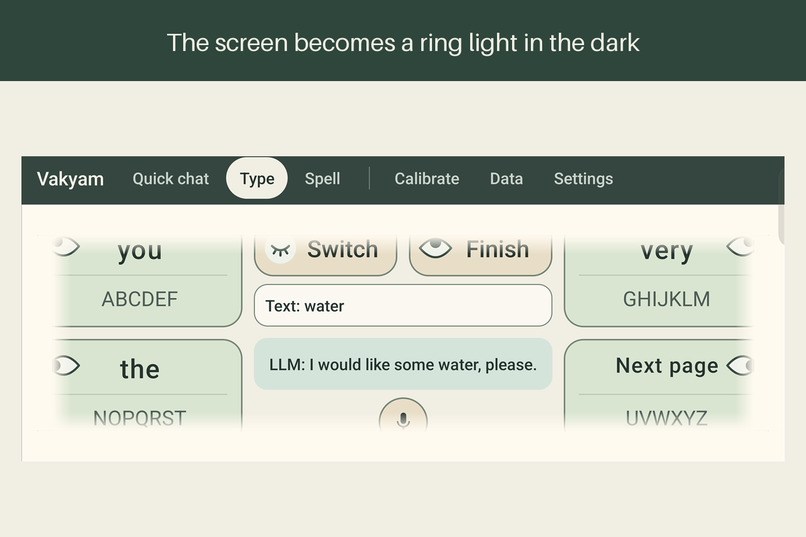
Task: Click the NOPQRST letter group text
Action: [140, 418]
